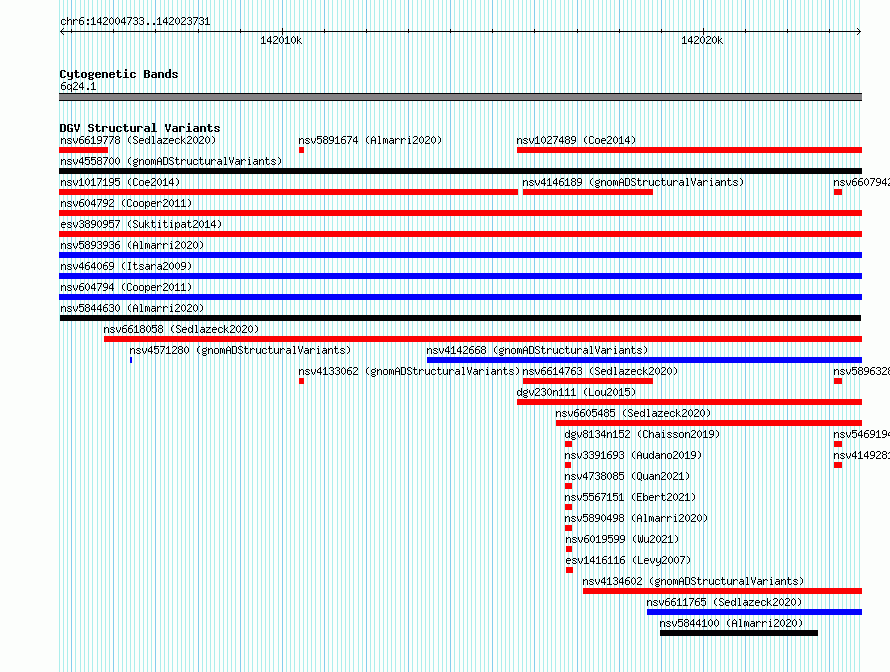Select the nsv6605485 red variant bar
Screen dimensions: 890x672
click(x=709, y=423)
